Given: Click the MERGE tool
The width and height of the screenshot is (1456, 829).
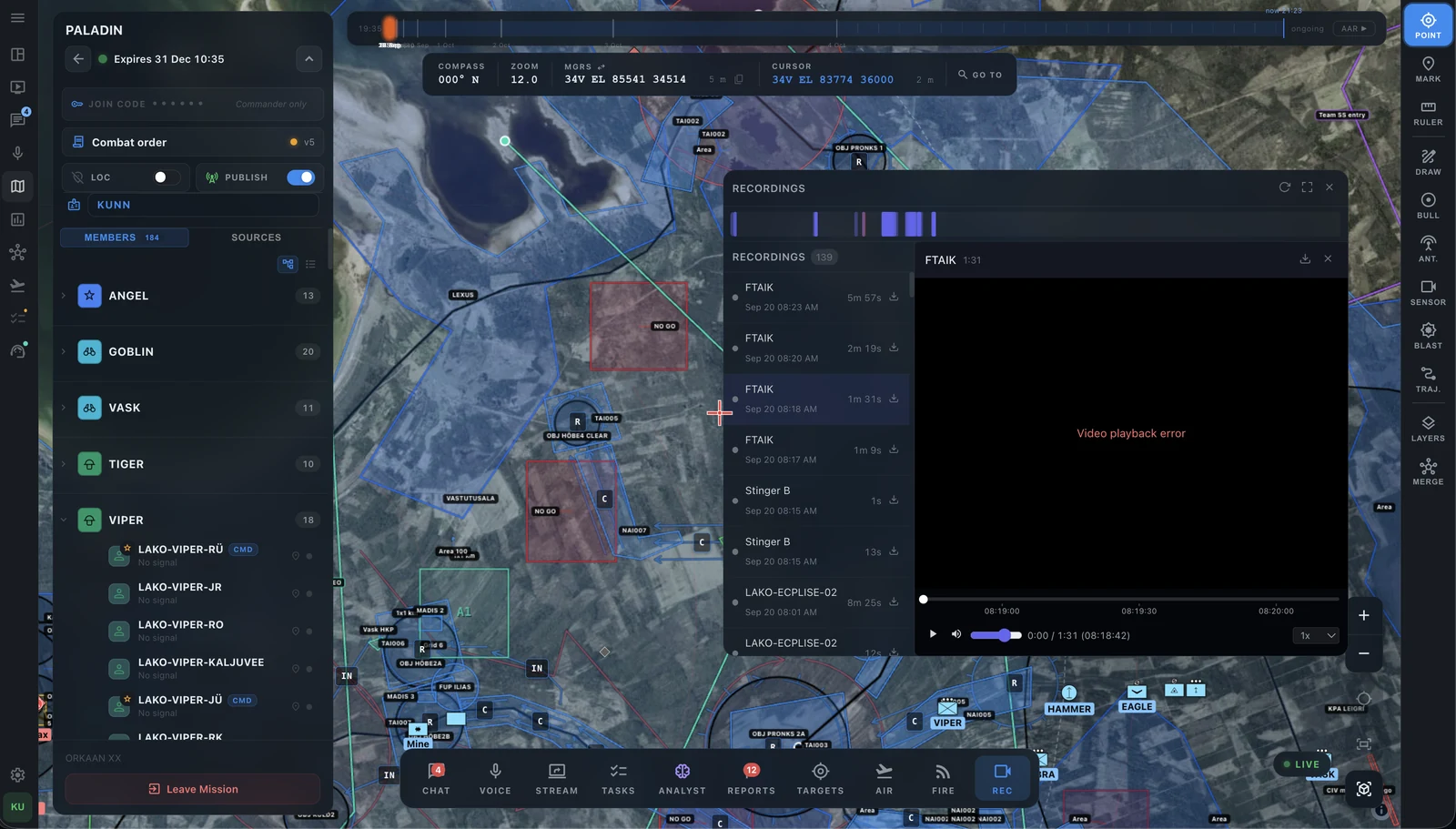Looking at the screenshot, I should coord(1428,472).
